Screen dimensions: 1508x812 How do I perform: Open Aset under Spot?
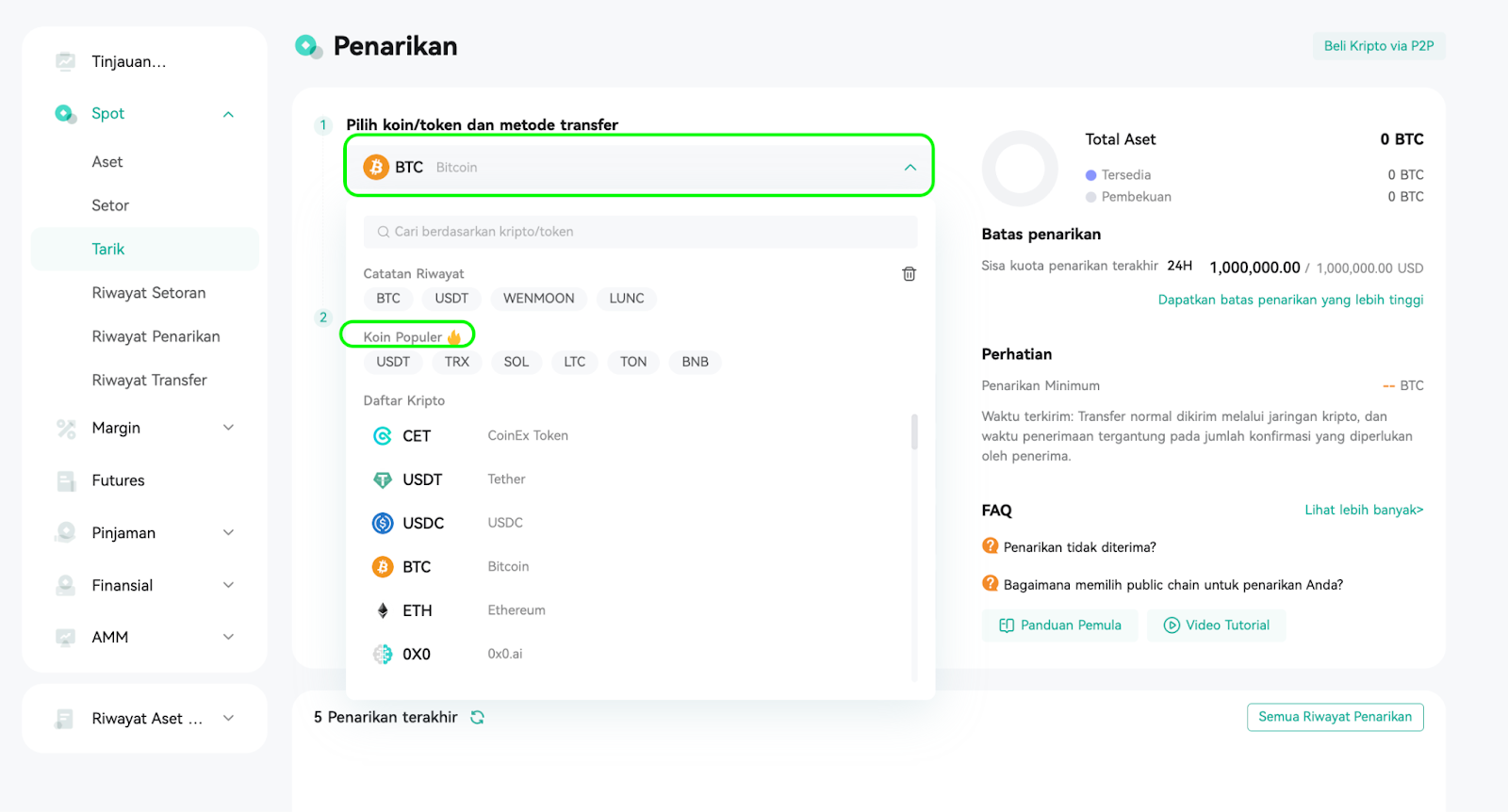pos(107,162)
